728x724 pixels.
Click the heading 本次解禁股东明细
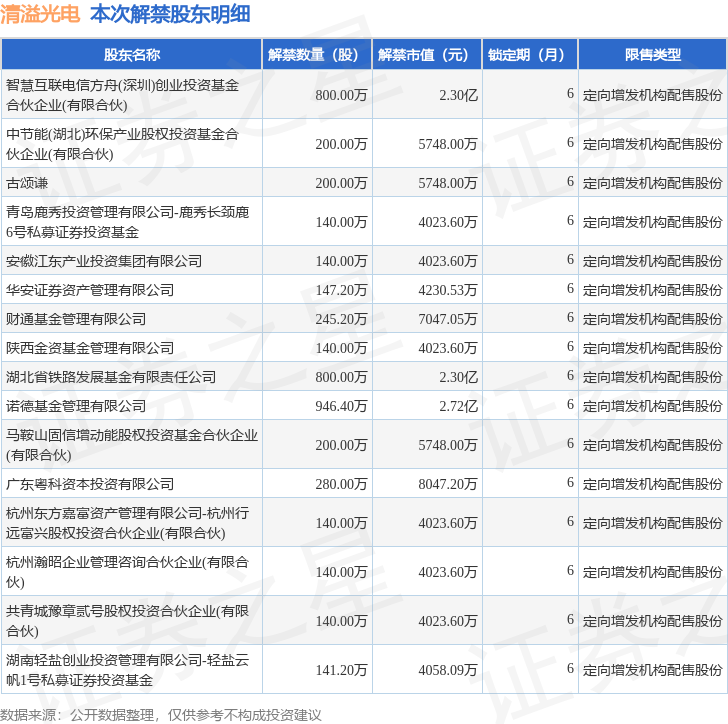(170, 14)
